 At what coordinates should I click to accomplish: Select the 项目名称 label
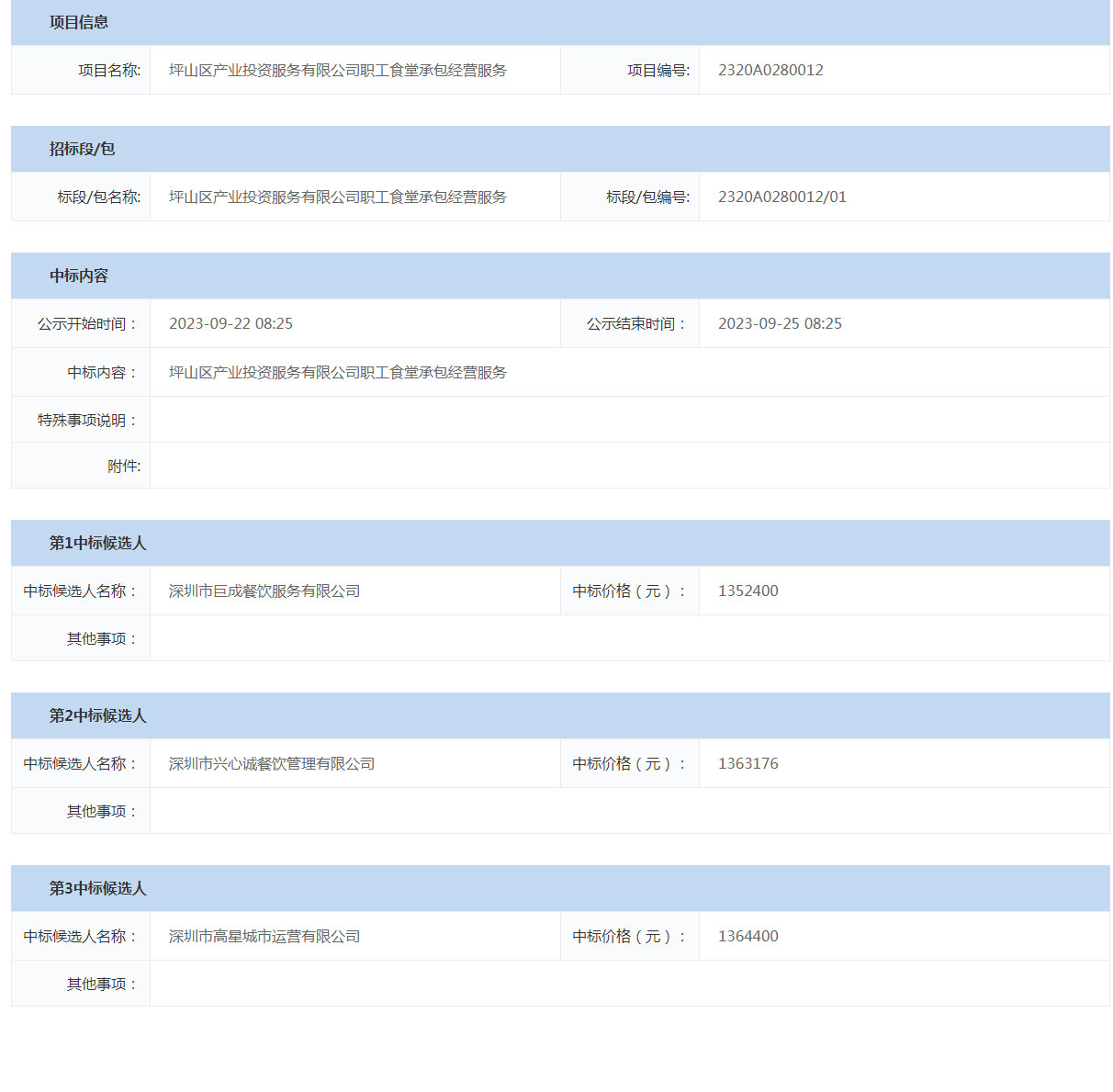[109, 70]
